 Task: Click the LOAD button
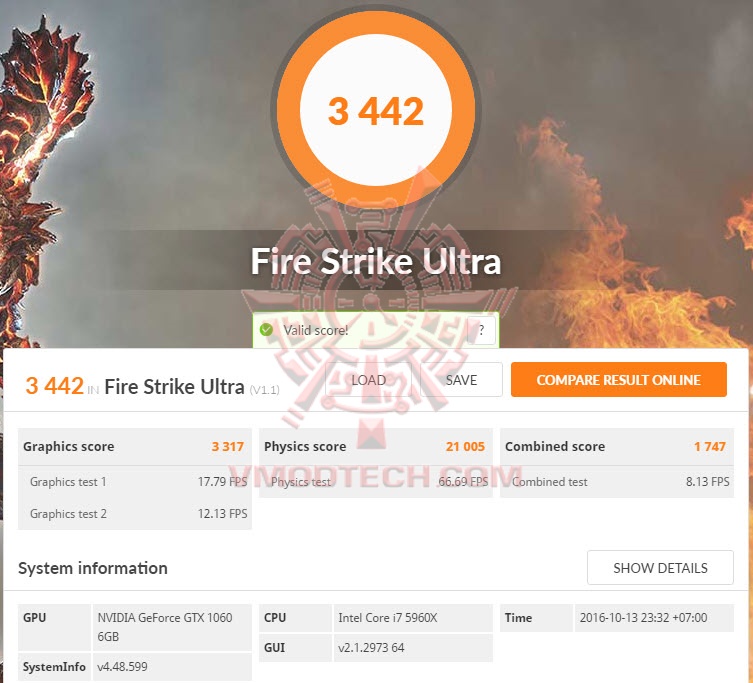pos(368,380)
